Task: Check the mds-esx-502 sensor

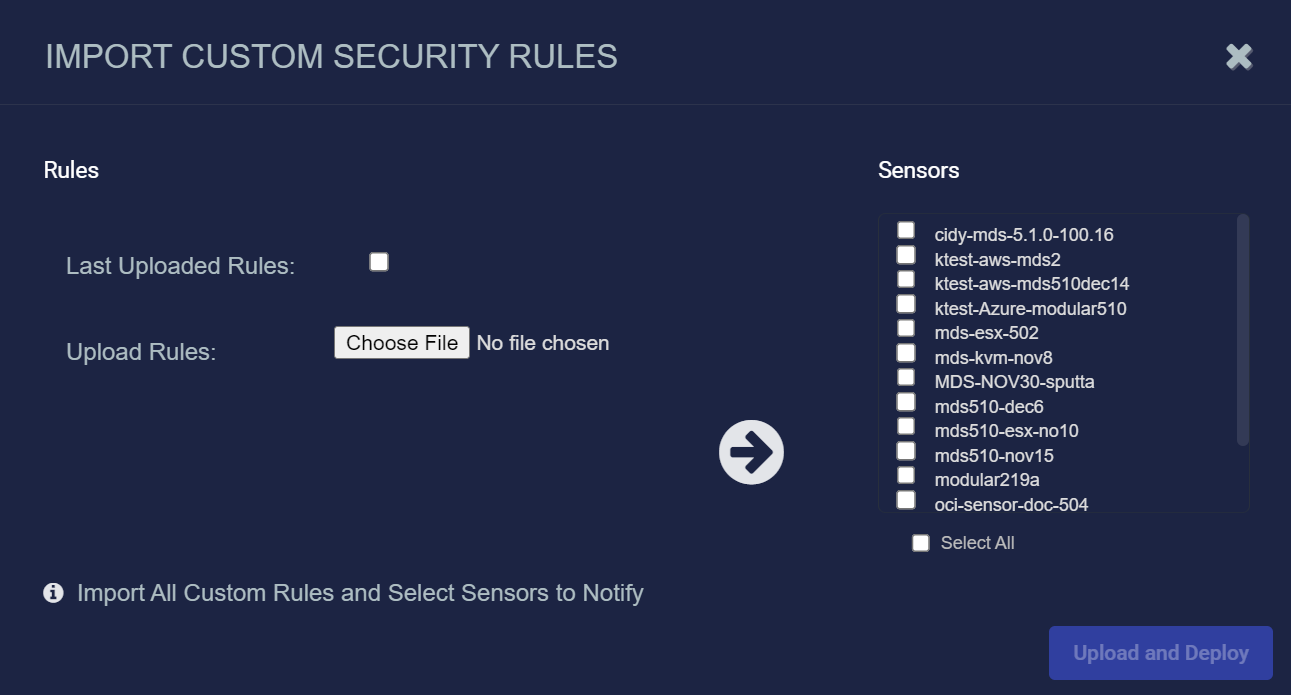Action: tap(906, 327)
